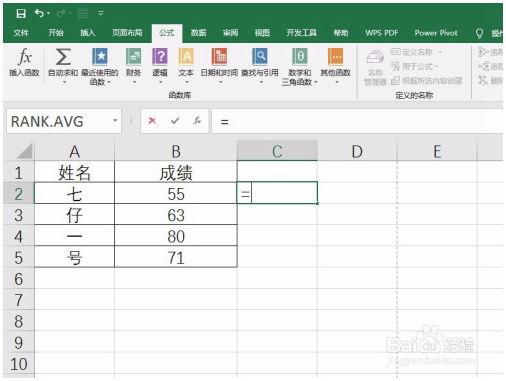This screenshot has height=381, width=506.
Task: Confirm formula entry with the checkmark
Action: [x=175, y=121]
